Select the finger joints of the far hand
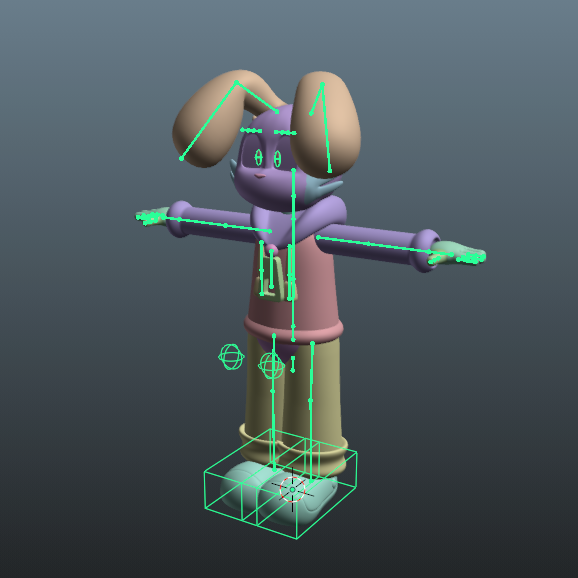578x578 pixels. coord(149,218)
